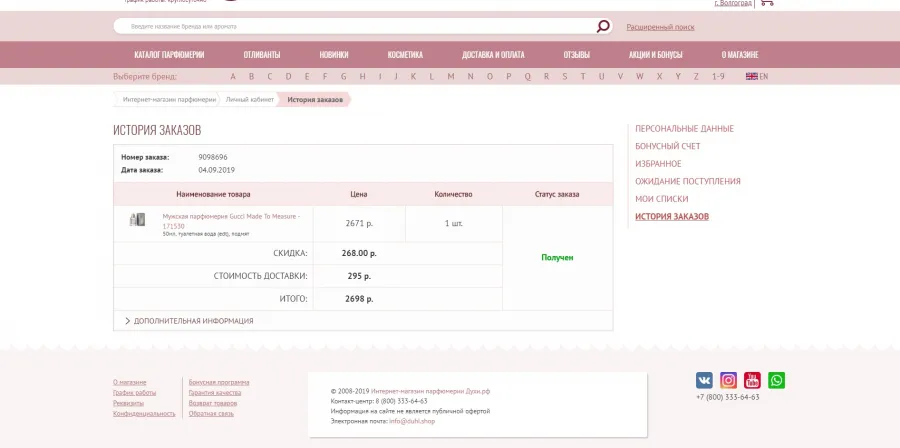Open footer Реквизиты link
This screenshot has height=448, width=900.
(x=128, y=403)
